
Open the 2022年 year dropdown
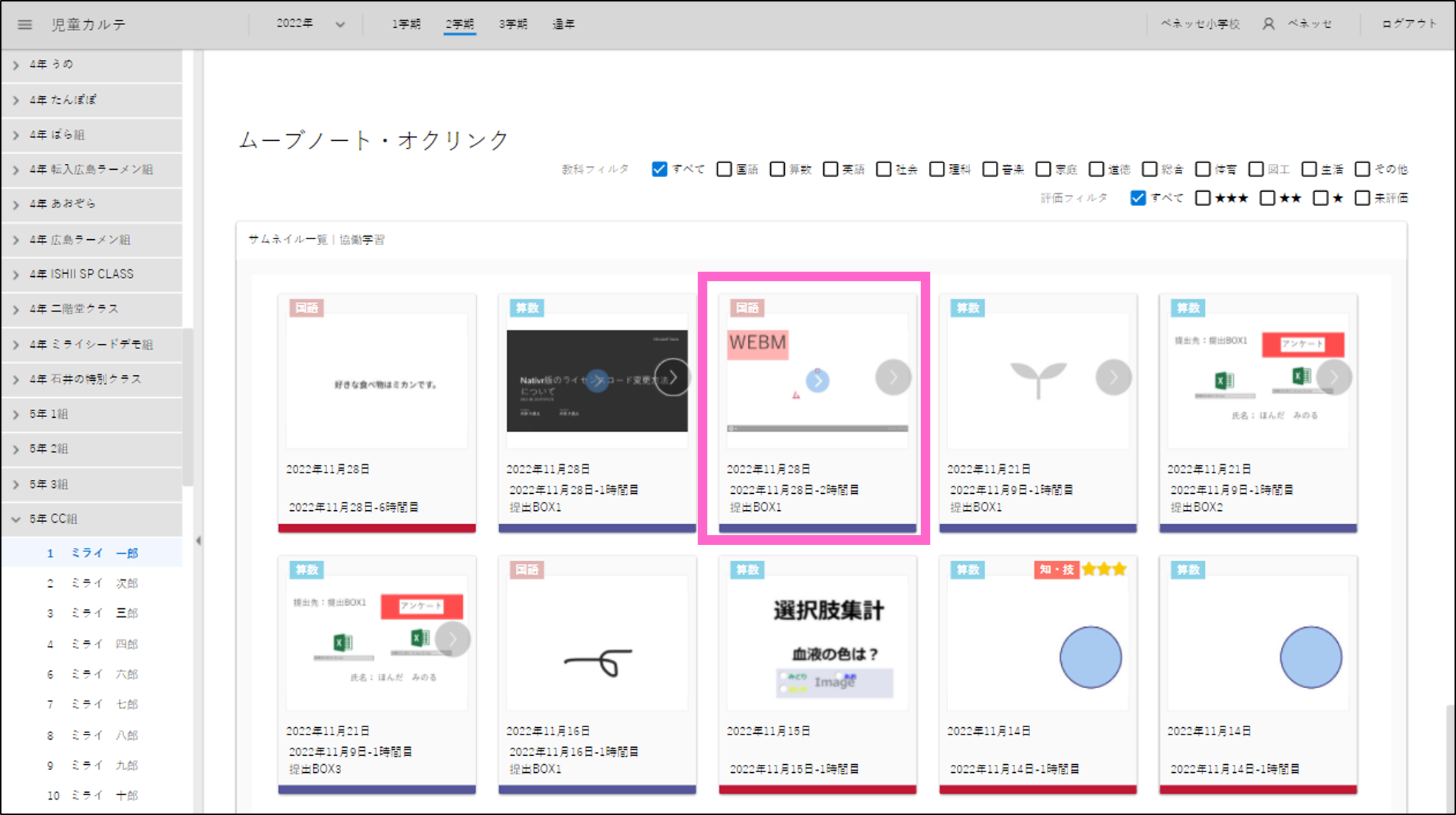click(x=310, y=24)
